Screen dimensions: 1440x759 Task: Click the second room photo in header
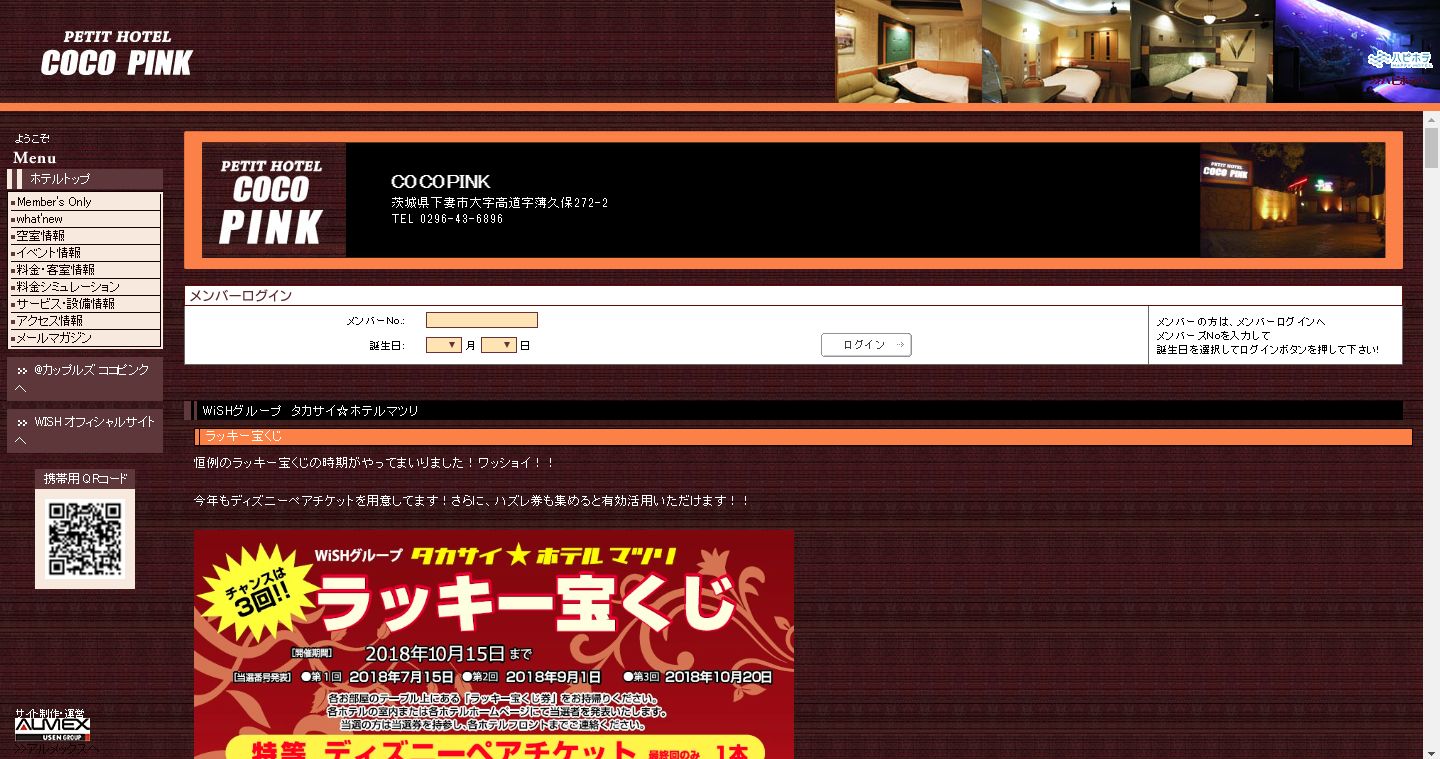pos(1056,51)
